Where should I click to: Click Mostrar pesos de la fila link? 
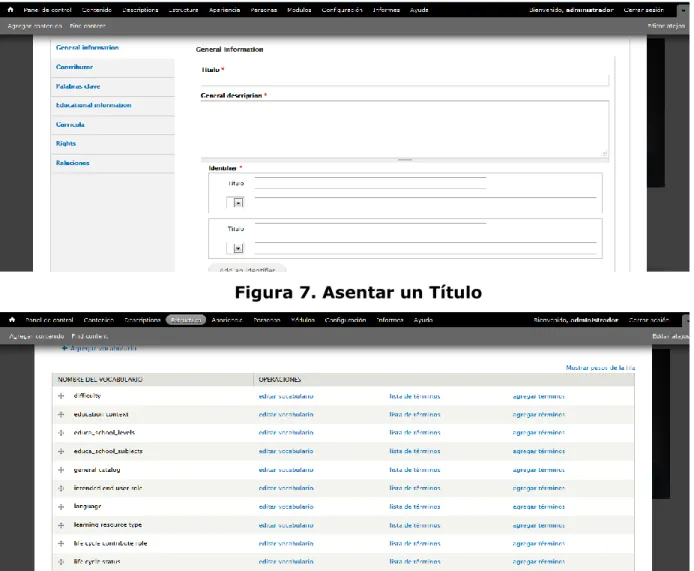pyautogui.click(x=601, y=367)
